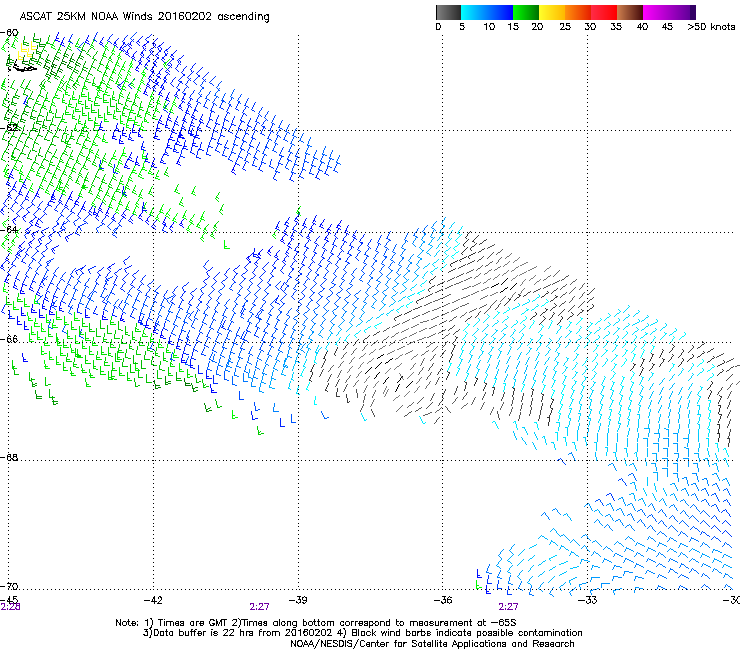
Task: Click the latitude label -64
Action: [10, 230]
